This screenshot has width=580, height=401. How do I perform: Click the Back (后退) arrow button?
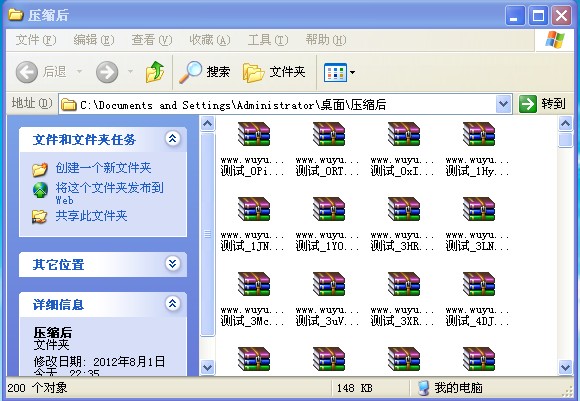(27, 72)
